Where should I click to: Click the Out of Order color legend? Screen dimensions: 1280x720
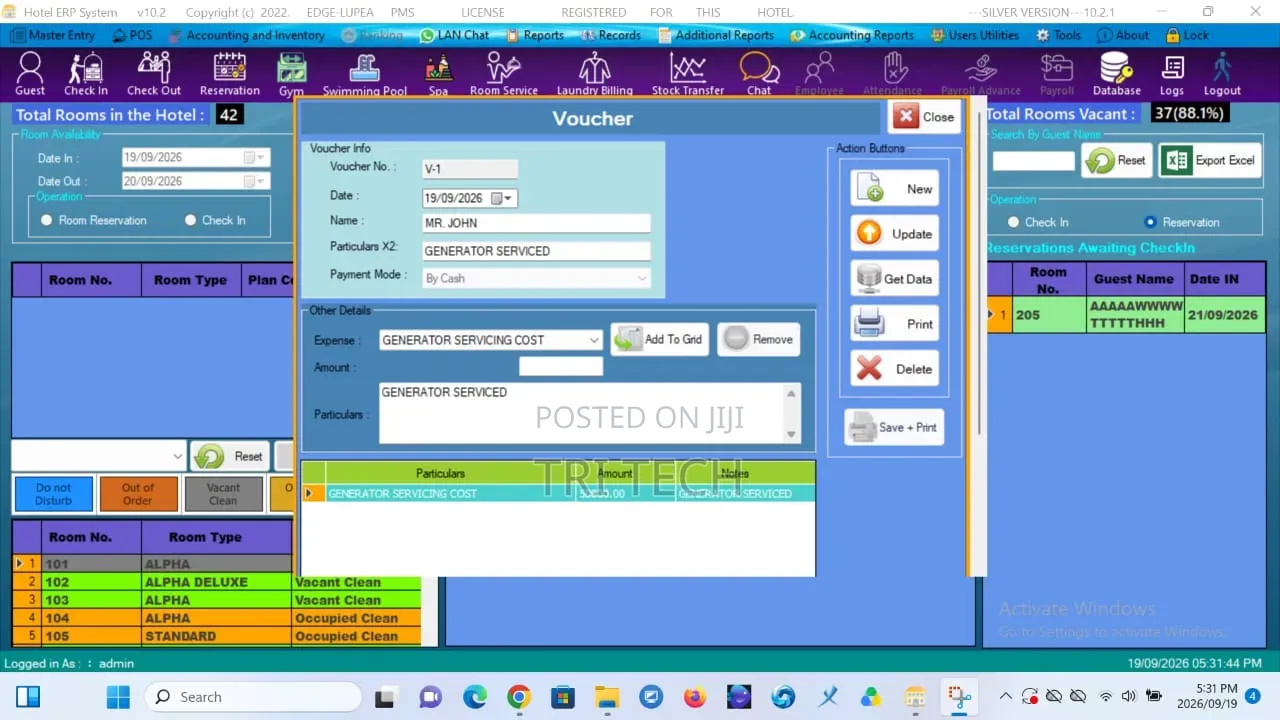(x=138, y=494)
